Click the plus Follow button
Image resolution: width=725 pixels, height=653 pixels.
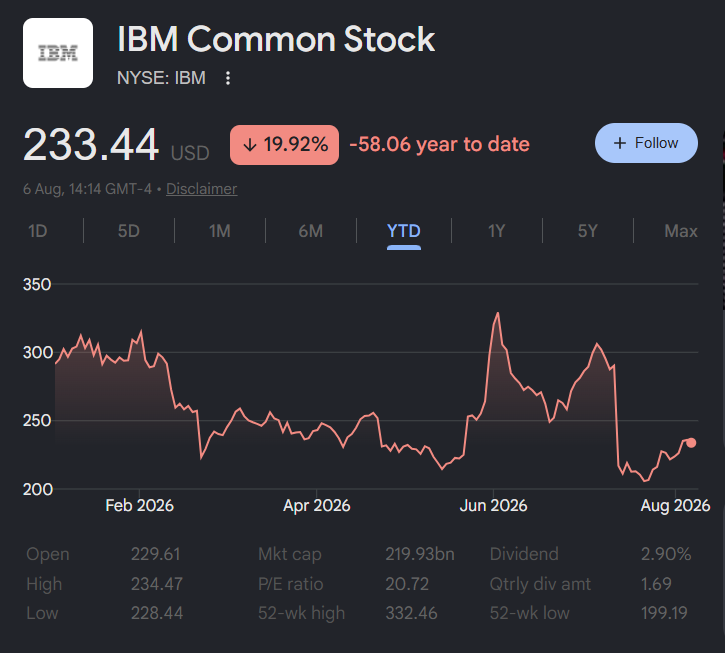tap(646, 143)
